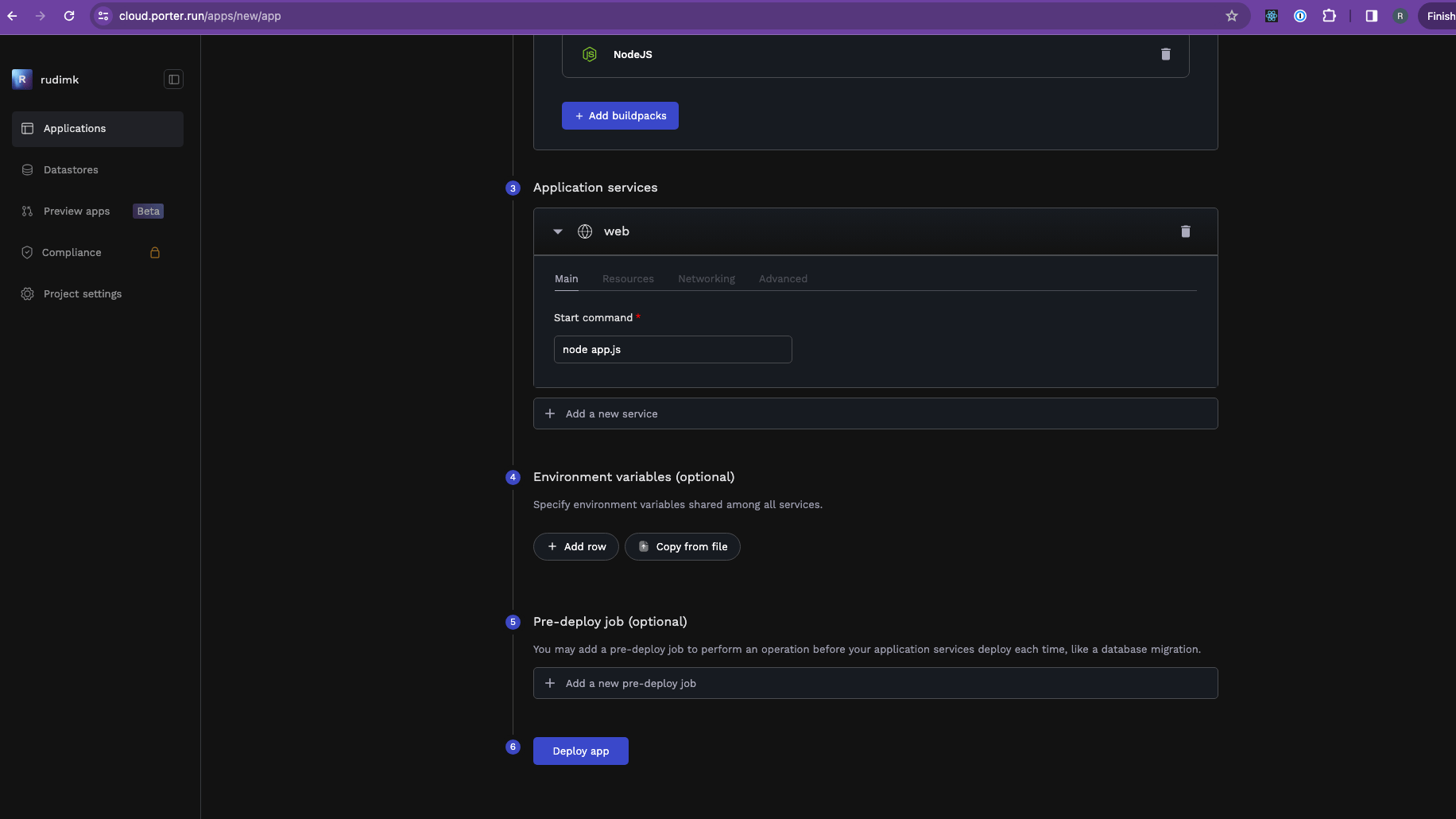Click Environment variables (optional) heading
This screenshot has height=819, width=1456.
(x=633, y=477)
